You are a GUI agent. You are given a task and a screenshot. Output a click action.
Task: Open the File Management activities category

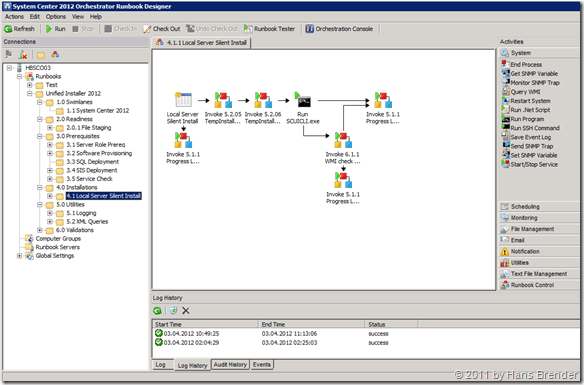(539, 229)
